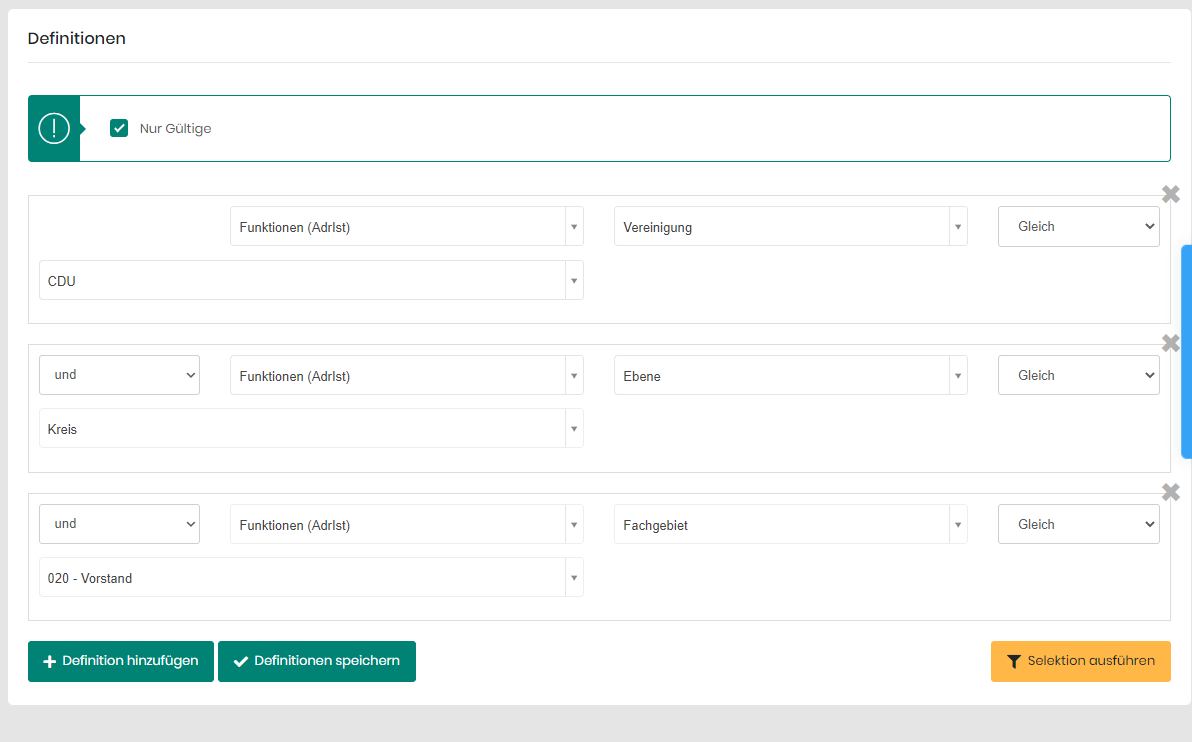Click the blue scrollbar on right edge
This screenshot has width=1192, height=742.
[1186, 351]
